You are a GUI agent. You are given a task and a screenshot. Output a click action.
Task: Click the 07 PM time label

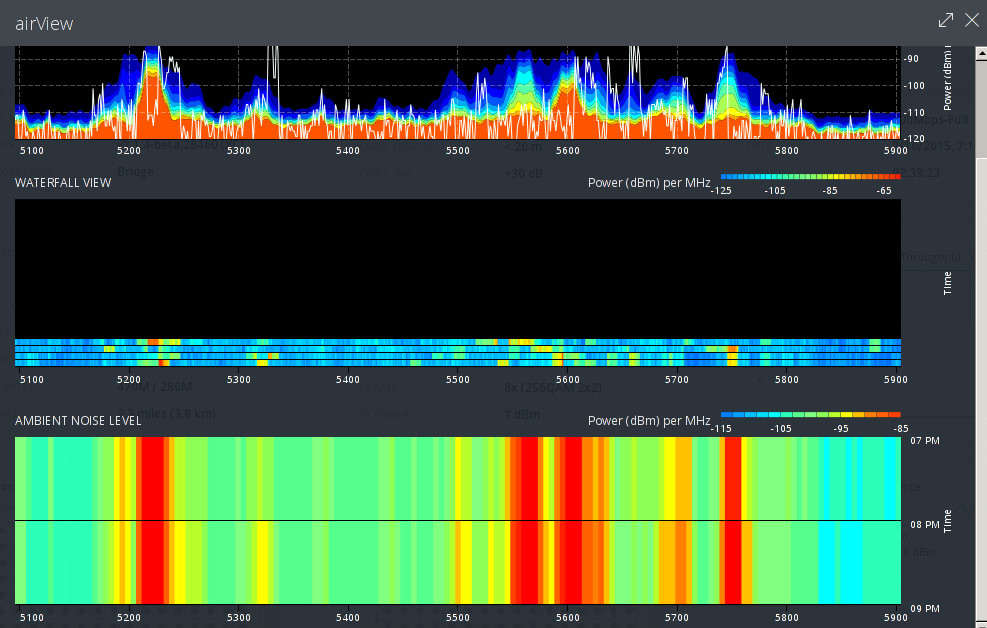[924, 440]
